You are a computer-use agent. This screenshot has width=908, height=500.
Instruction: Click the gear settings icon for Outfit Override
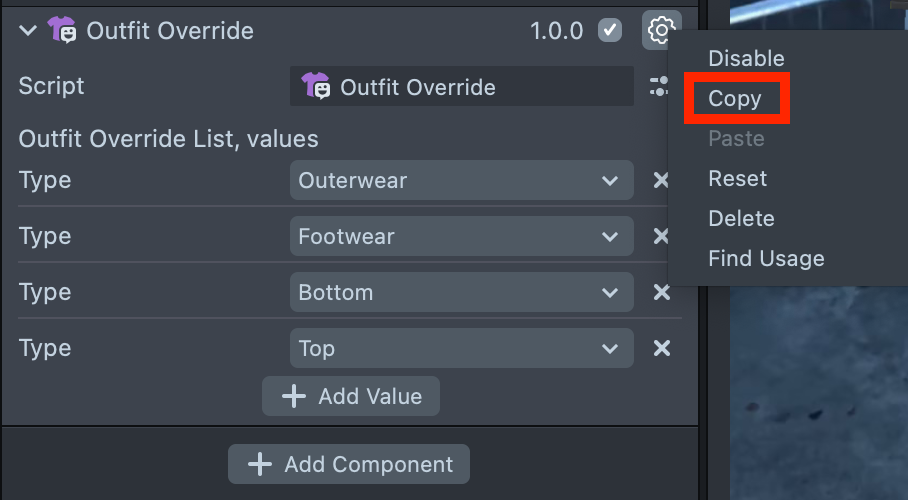click(x=660, y=30)
